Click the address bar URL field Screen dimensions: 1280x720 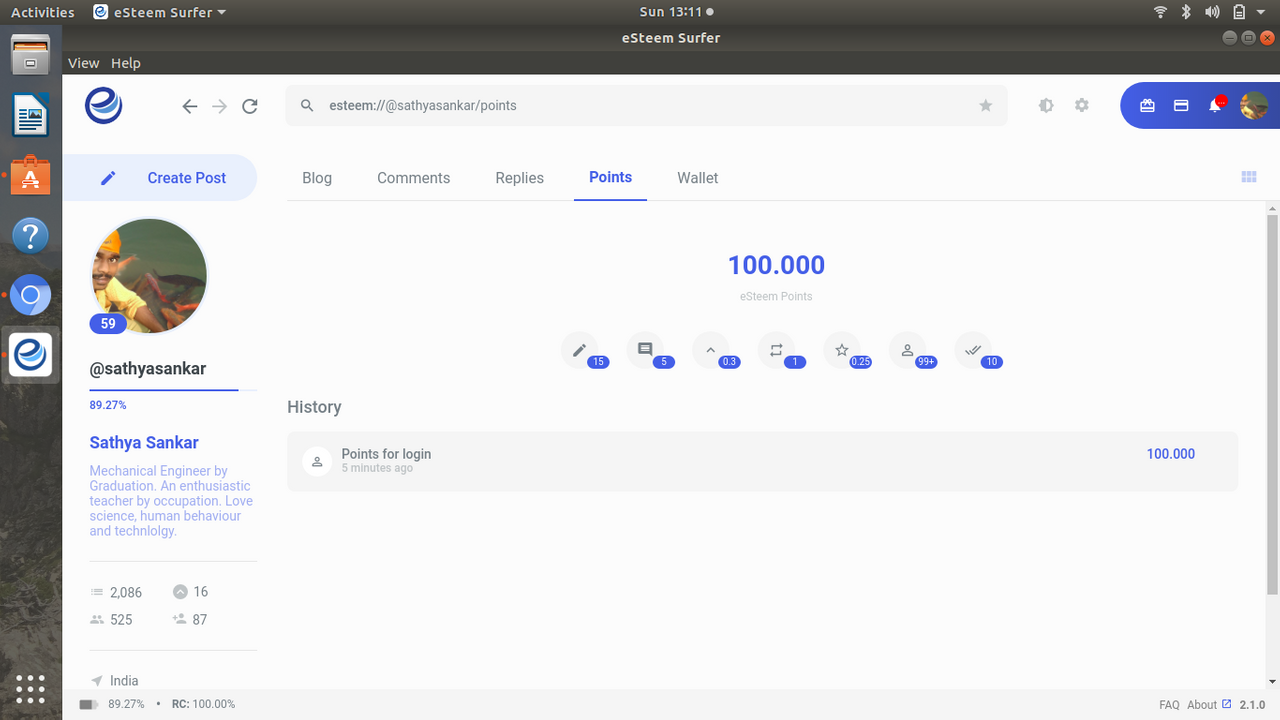point(646,105)
